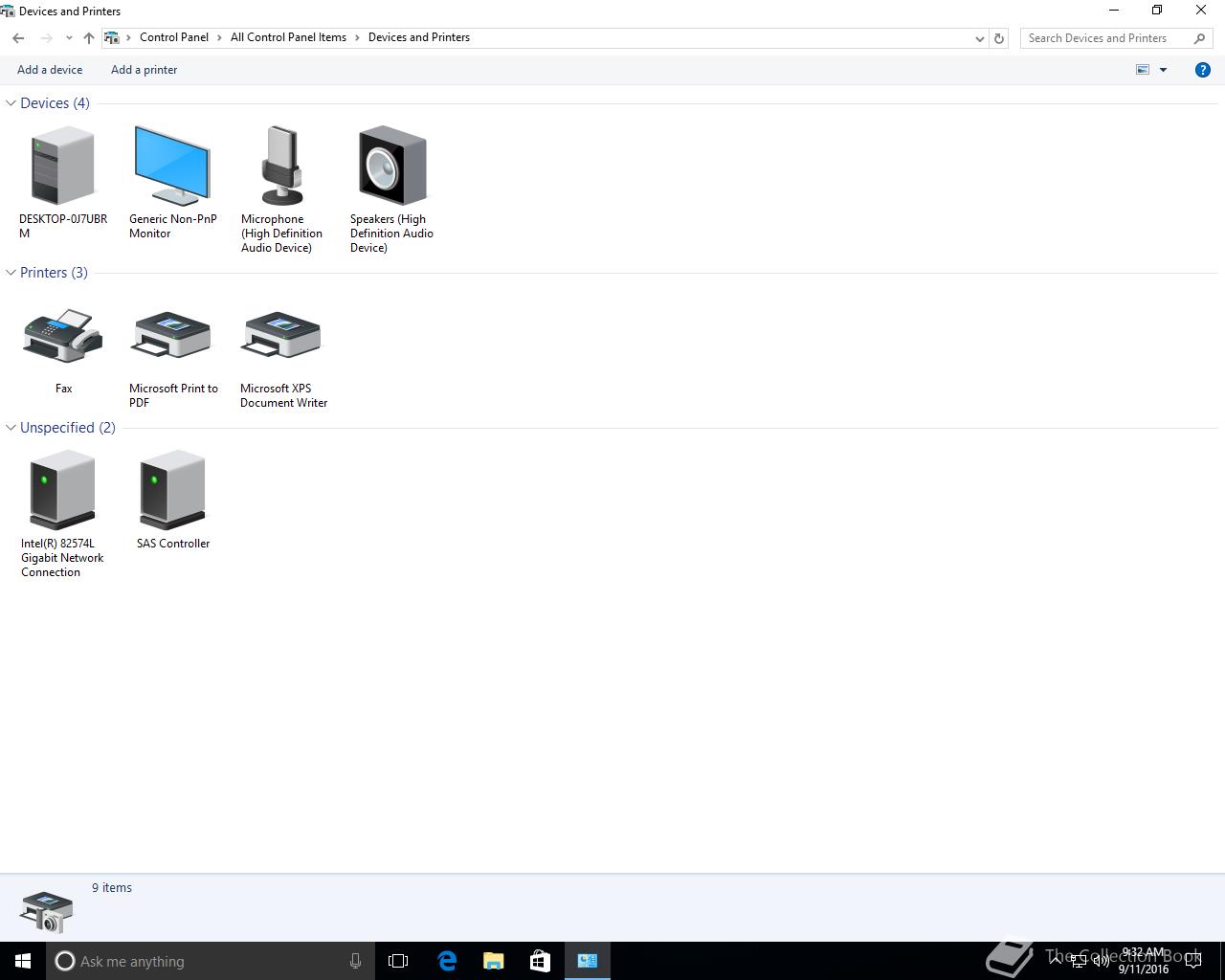Expand chevron after All Control Panel Items

point(358,38)
